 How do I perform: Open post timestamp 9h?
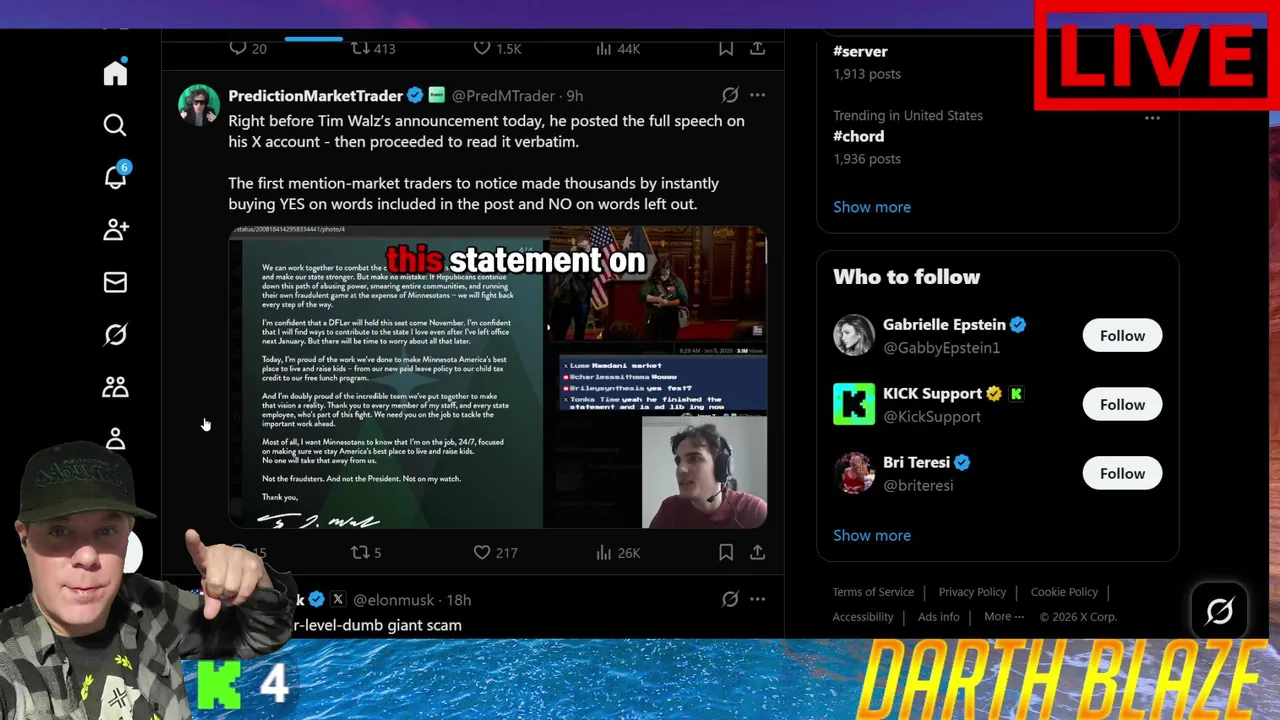[x=574, y=95]
